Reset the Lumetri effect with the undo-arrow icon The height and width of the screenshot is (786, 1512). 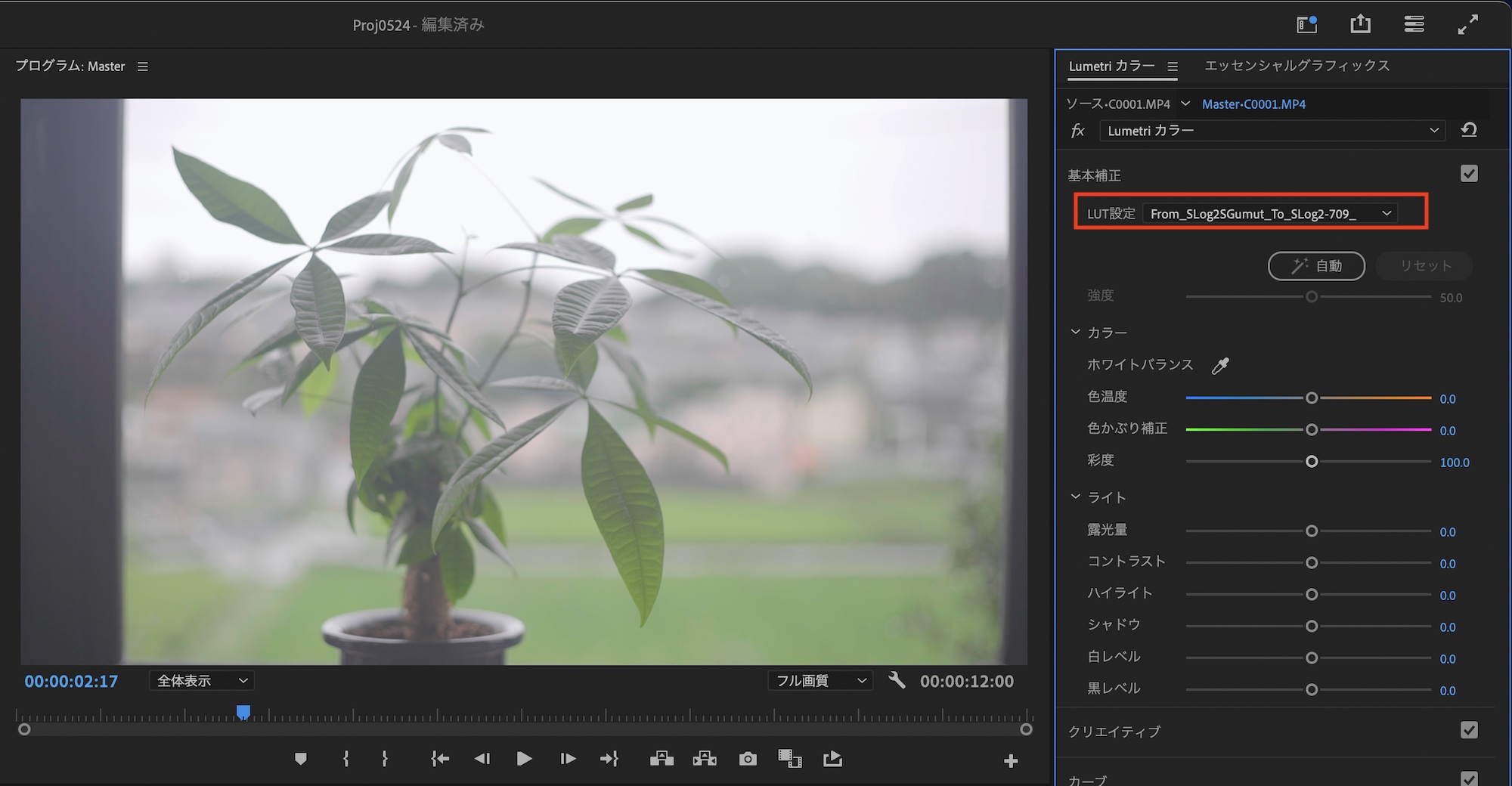[1468, 130]
